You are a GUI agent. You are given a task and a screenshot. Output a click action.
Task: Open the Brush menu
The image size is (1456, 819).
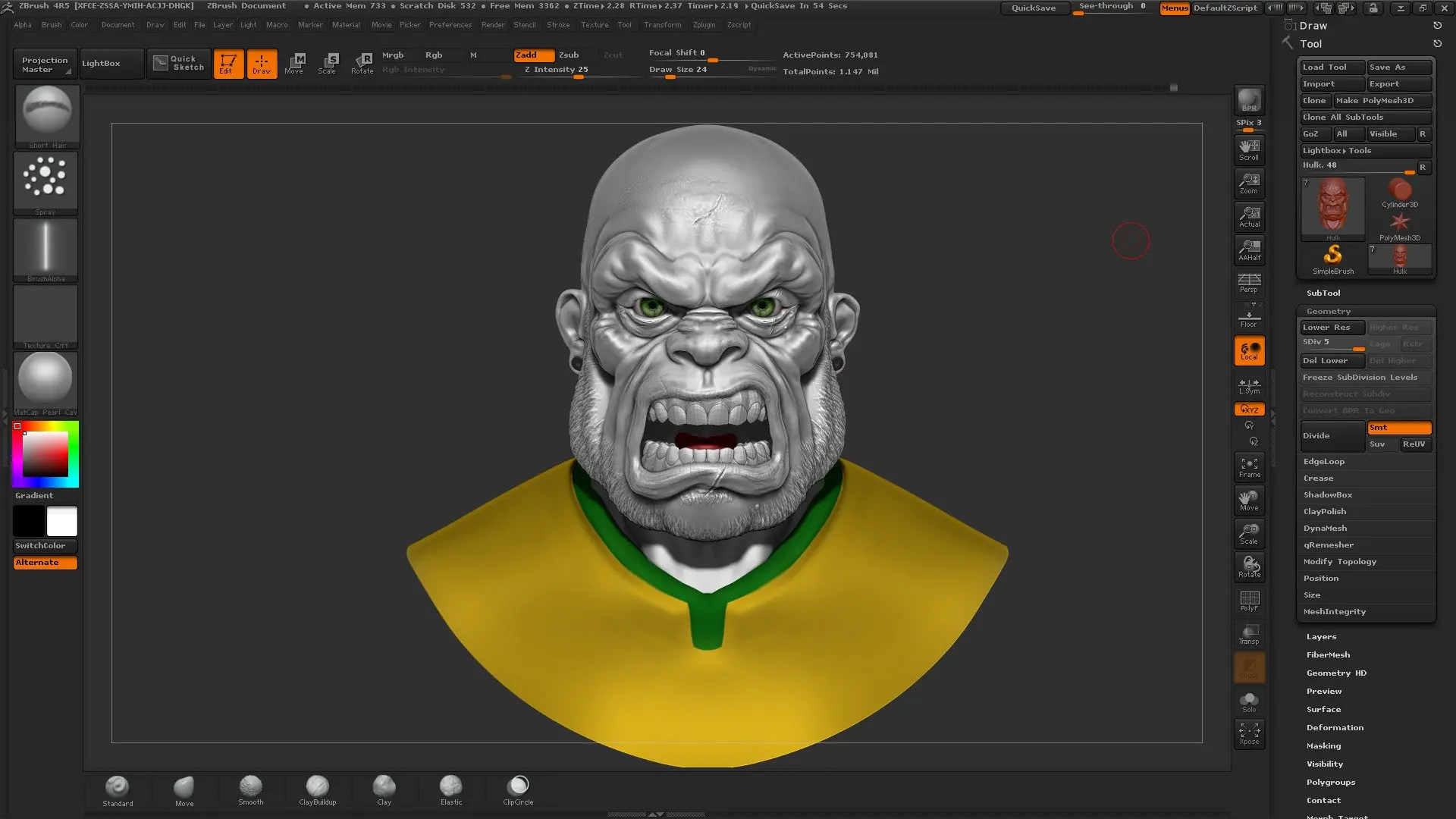click(x=52, y=25)
